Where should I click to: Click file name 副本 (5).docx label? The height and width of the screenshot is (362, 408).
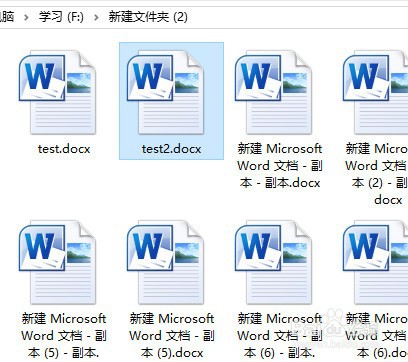point(172,336)
